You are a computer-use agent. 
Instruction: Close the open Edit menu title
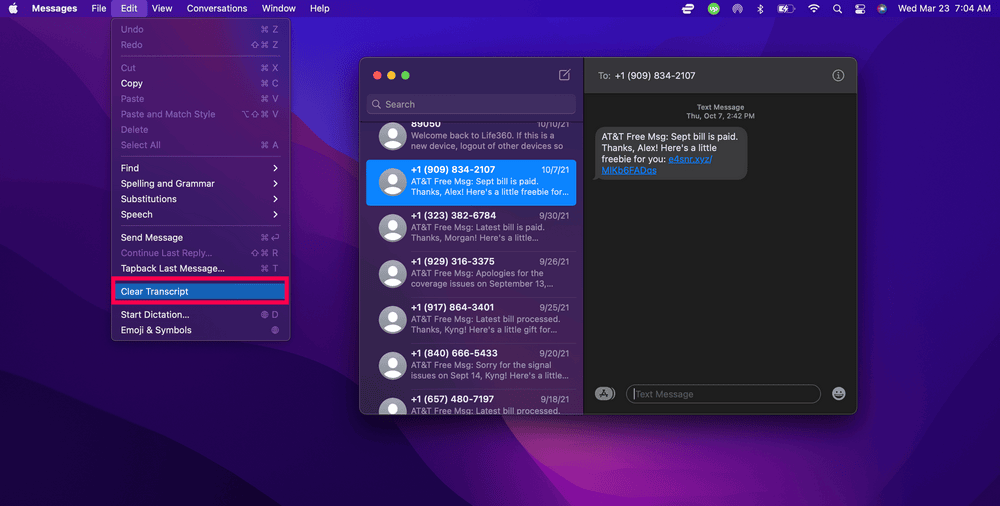129,8
